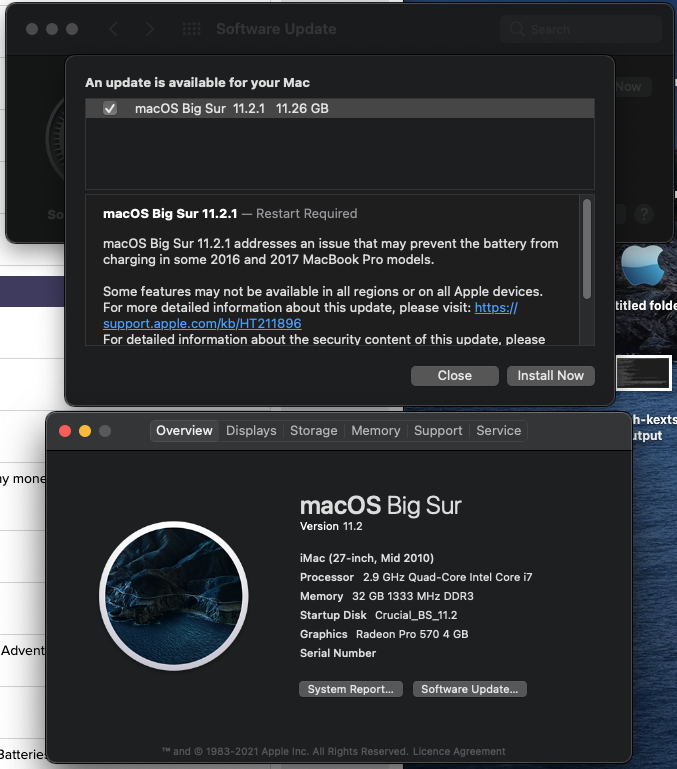Switch to the Displays tab
Image resolution: width=677 pixels, height=769 pixels.
(x=251, y=431)
